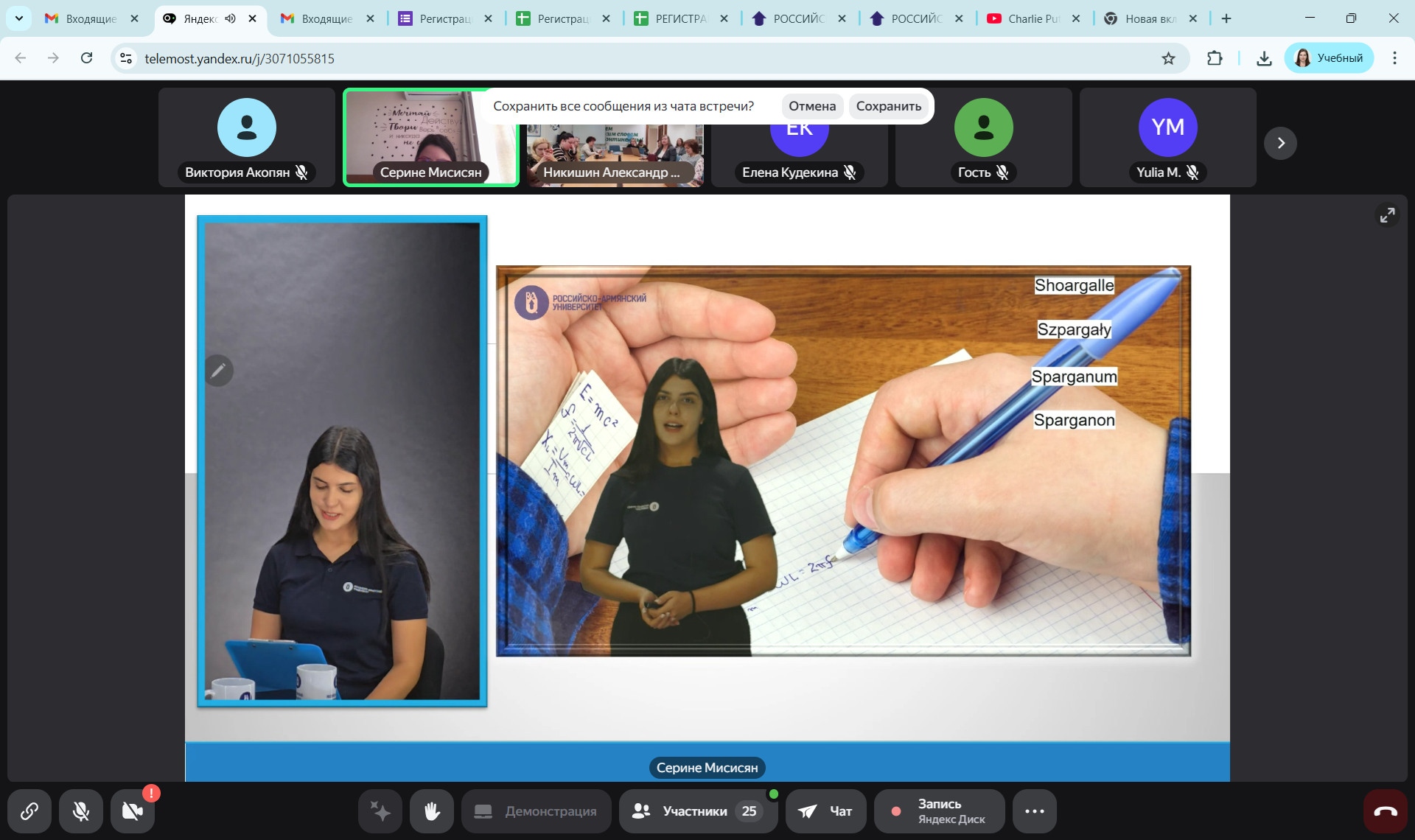Viewport: 1415px width, 840px height.
Task: Raise hand in the meeting
Action: coord(432,811)
